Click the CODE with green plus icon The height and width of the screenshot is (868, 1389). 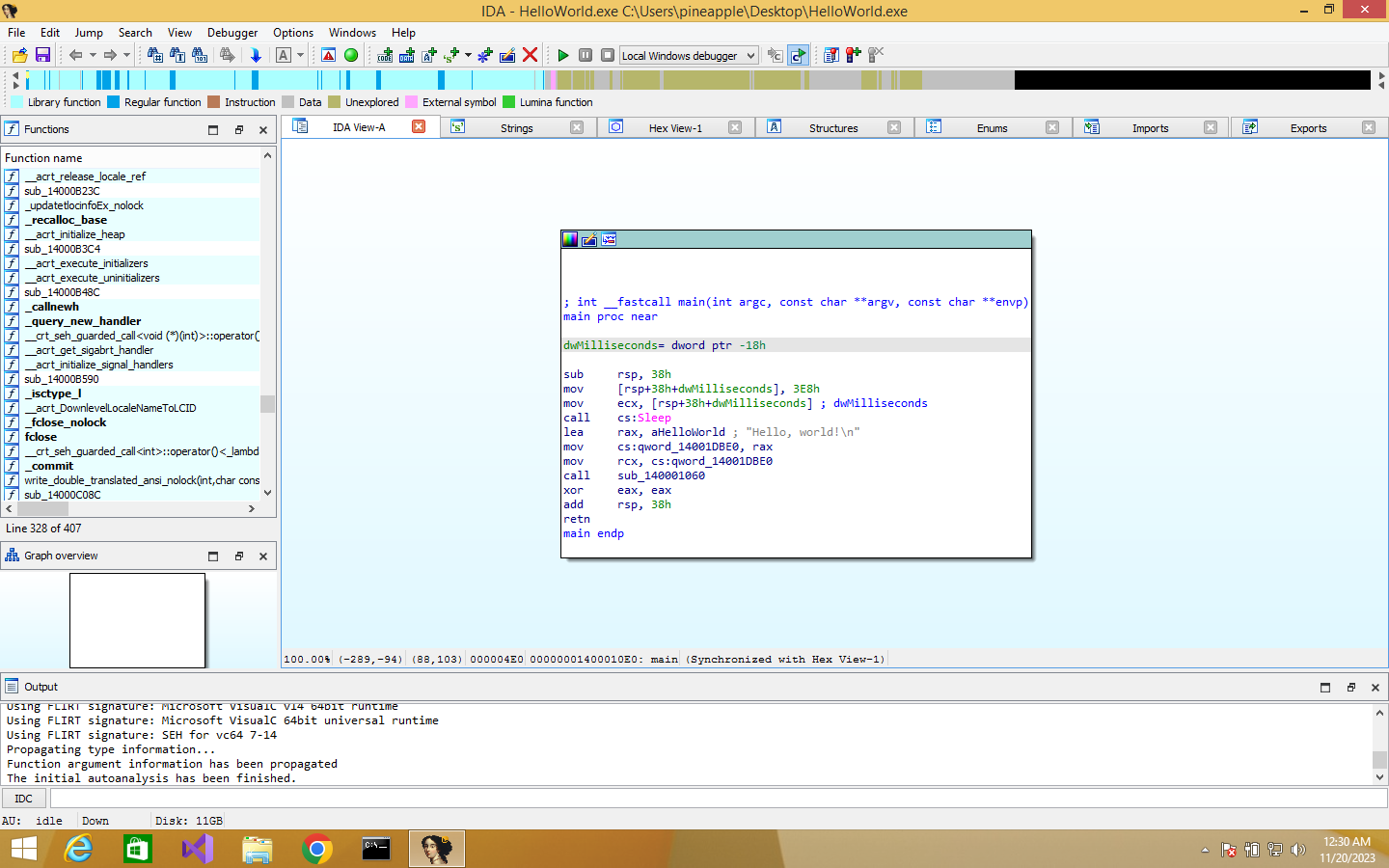click(385, 55)
